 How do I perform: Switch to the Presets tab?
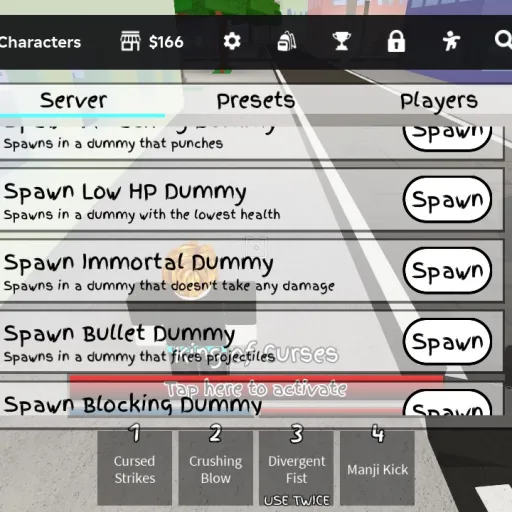(x=256, y=101)
